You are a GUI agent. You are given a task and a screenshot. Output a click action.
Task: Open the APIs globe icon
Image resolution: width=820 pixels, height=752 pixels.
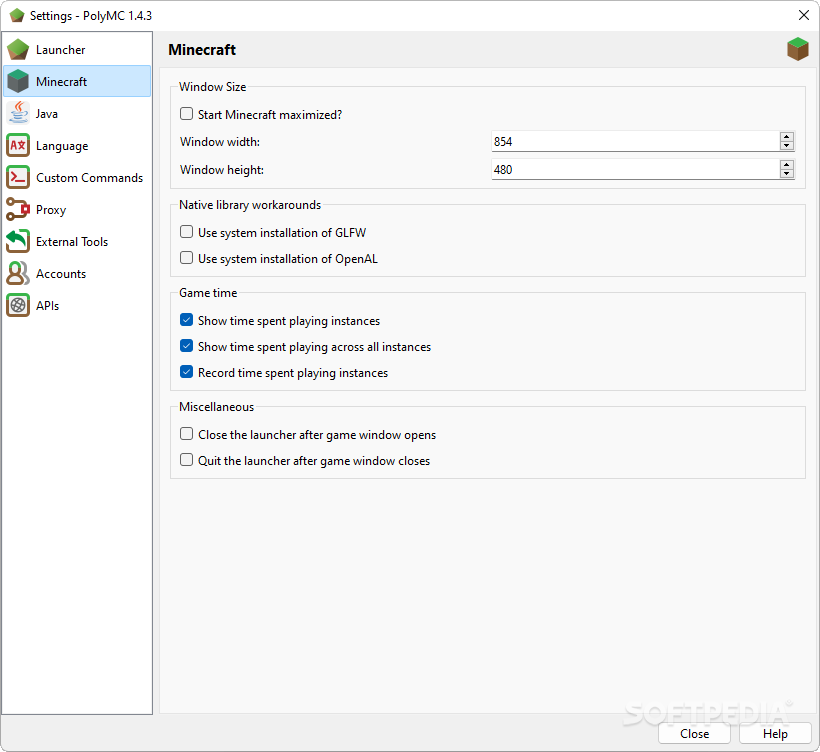coord(18,305)
